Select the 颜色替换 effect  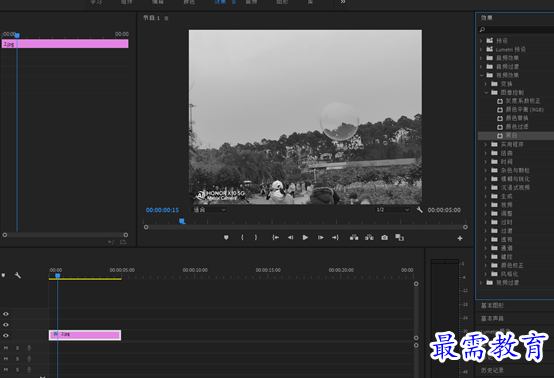tap(516, 118)
